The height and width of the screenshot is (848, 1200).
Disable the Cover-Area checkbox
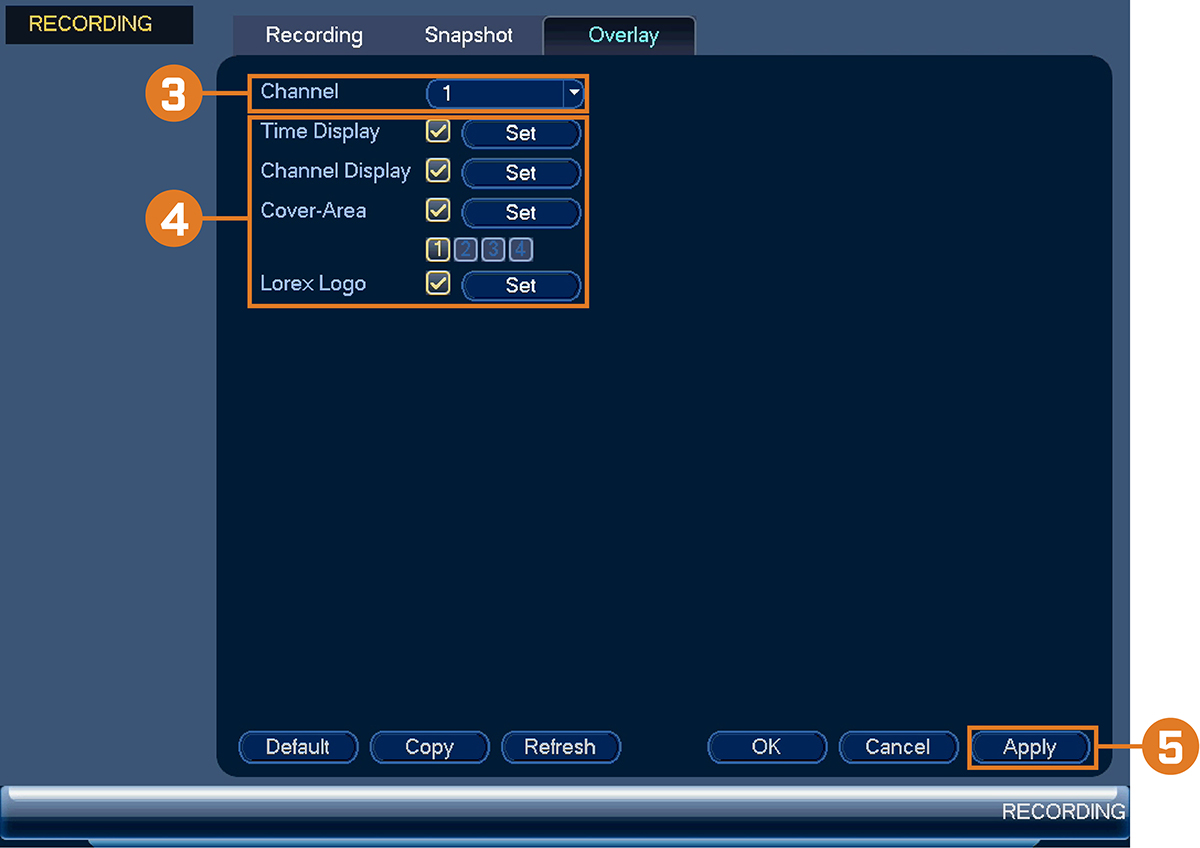click(438, 211)
